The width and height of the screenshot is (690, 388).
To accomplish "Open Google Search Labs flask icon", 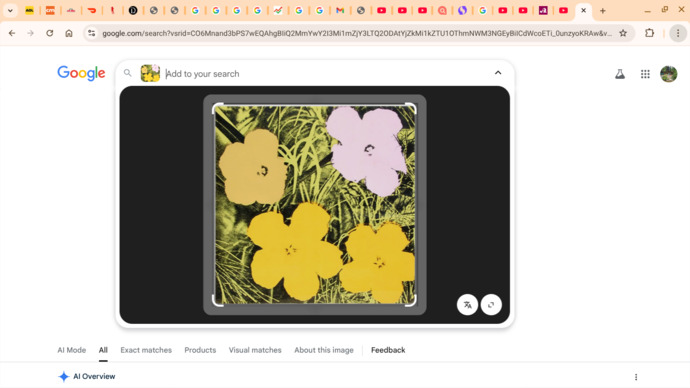I will pyautogui.click(x=620, y=74).
